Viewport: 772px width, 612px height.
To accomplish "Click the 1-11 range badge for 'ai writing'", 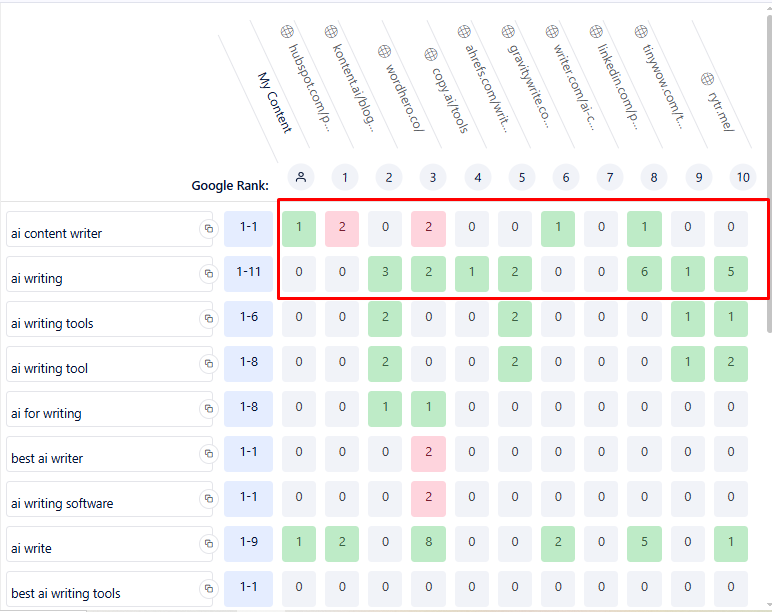I will [x=248, y=272].
